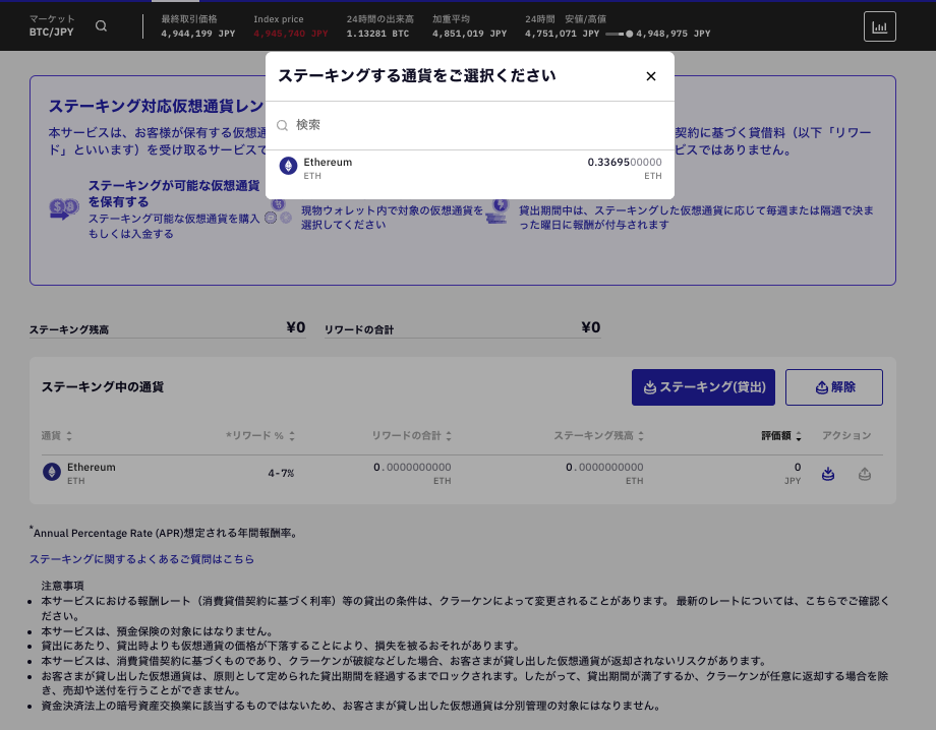Open the chart icon in top bar
This screenshot has width=936, height=730.
(x=879, y=27)
